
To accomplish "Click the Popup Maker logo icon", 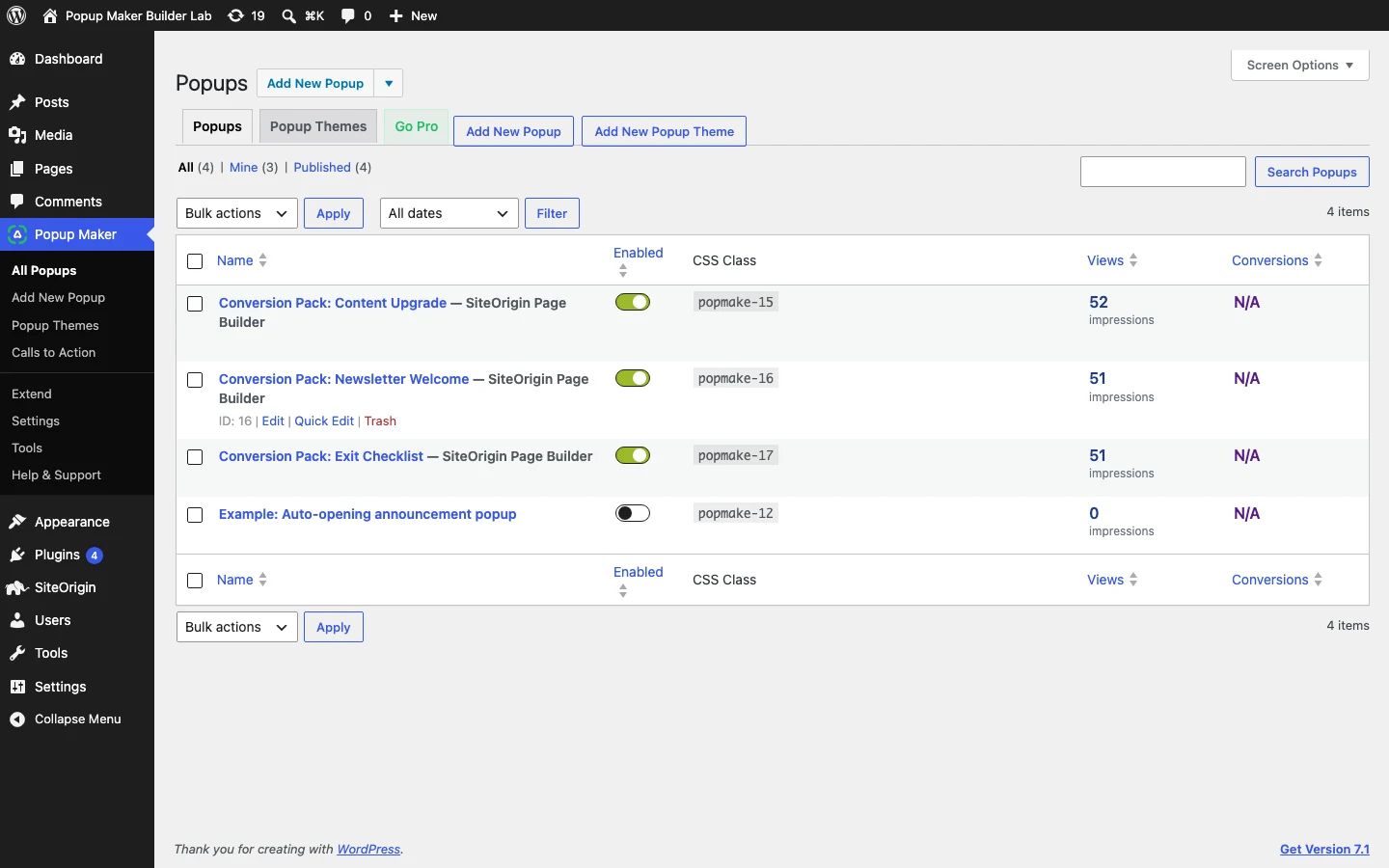I will 17,234.
